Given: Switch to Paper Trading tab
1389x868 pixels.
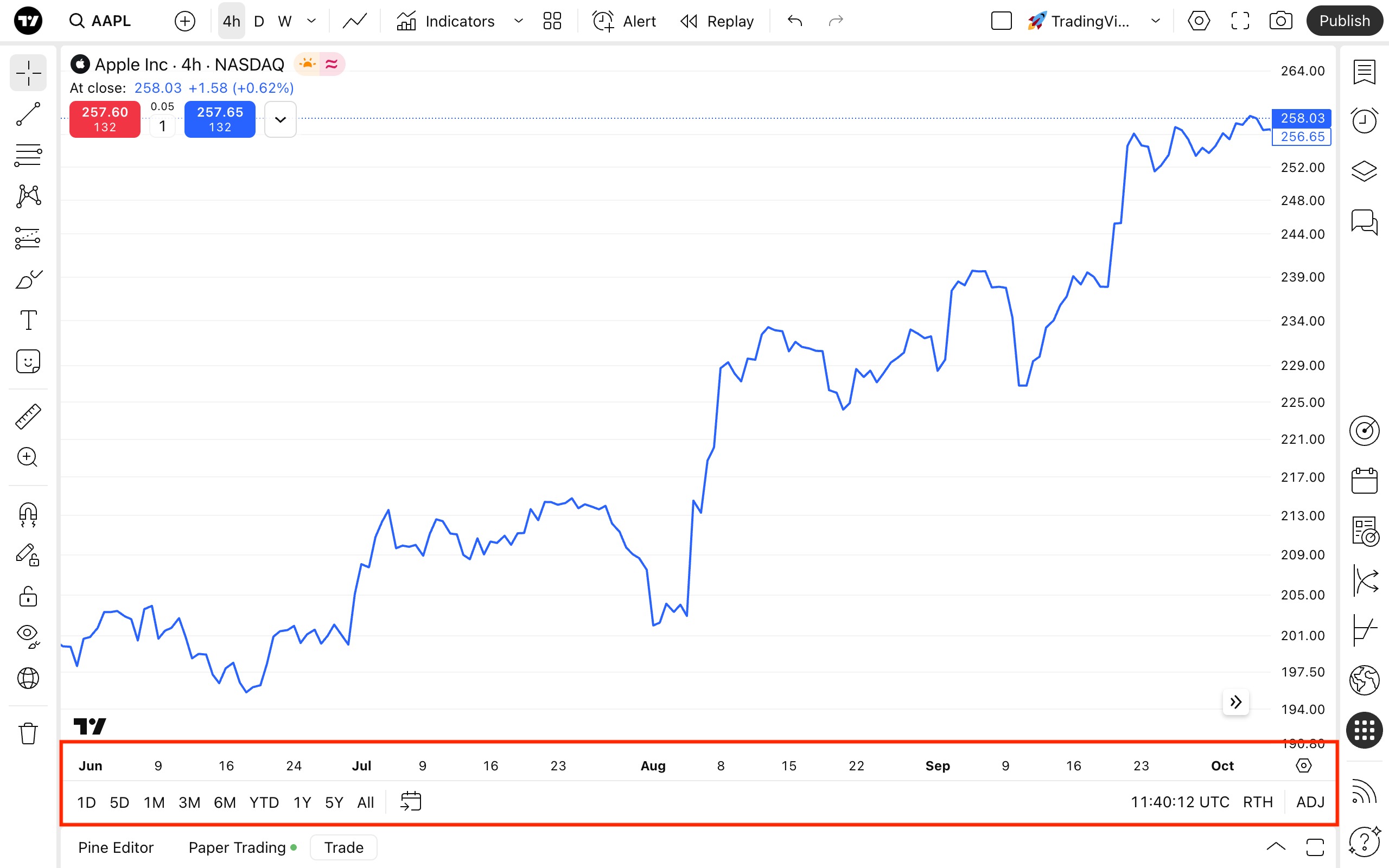Looking at the screenshot, I should coord(237,847).
